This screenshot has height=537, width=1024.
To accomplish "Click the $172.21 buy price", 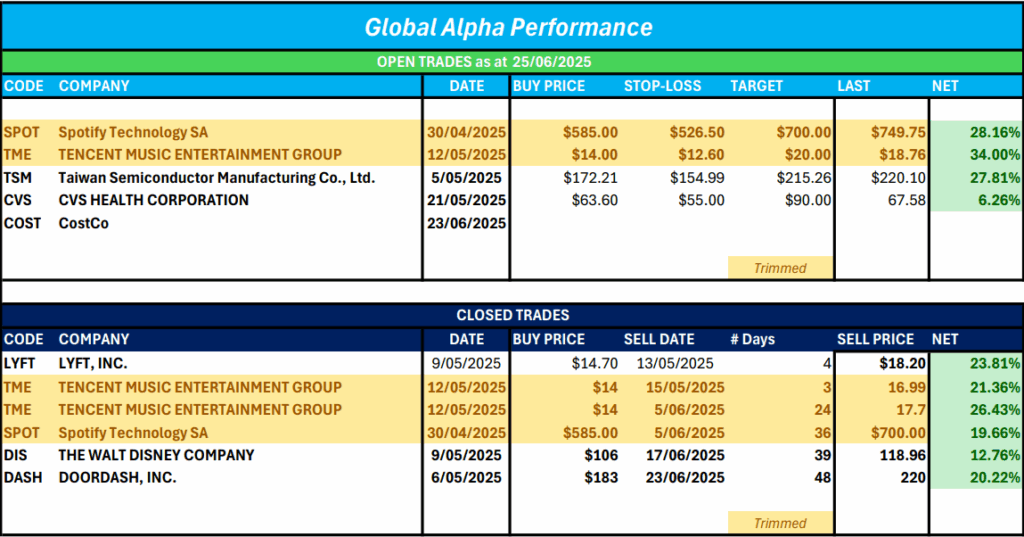I will point(590,178).
